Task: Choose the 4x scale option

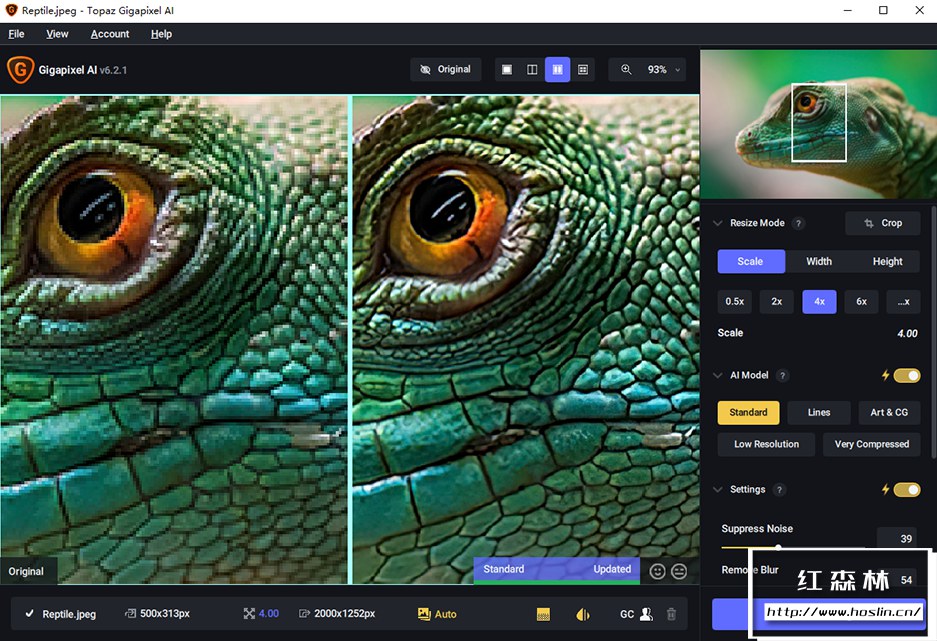Action: click(x=819, y=302)
